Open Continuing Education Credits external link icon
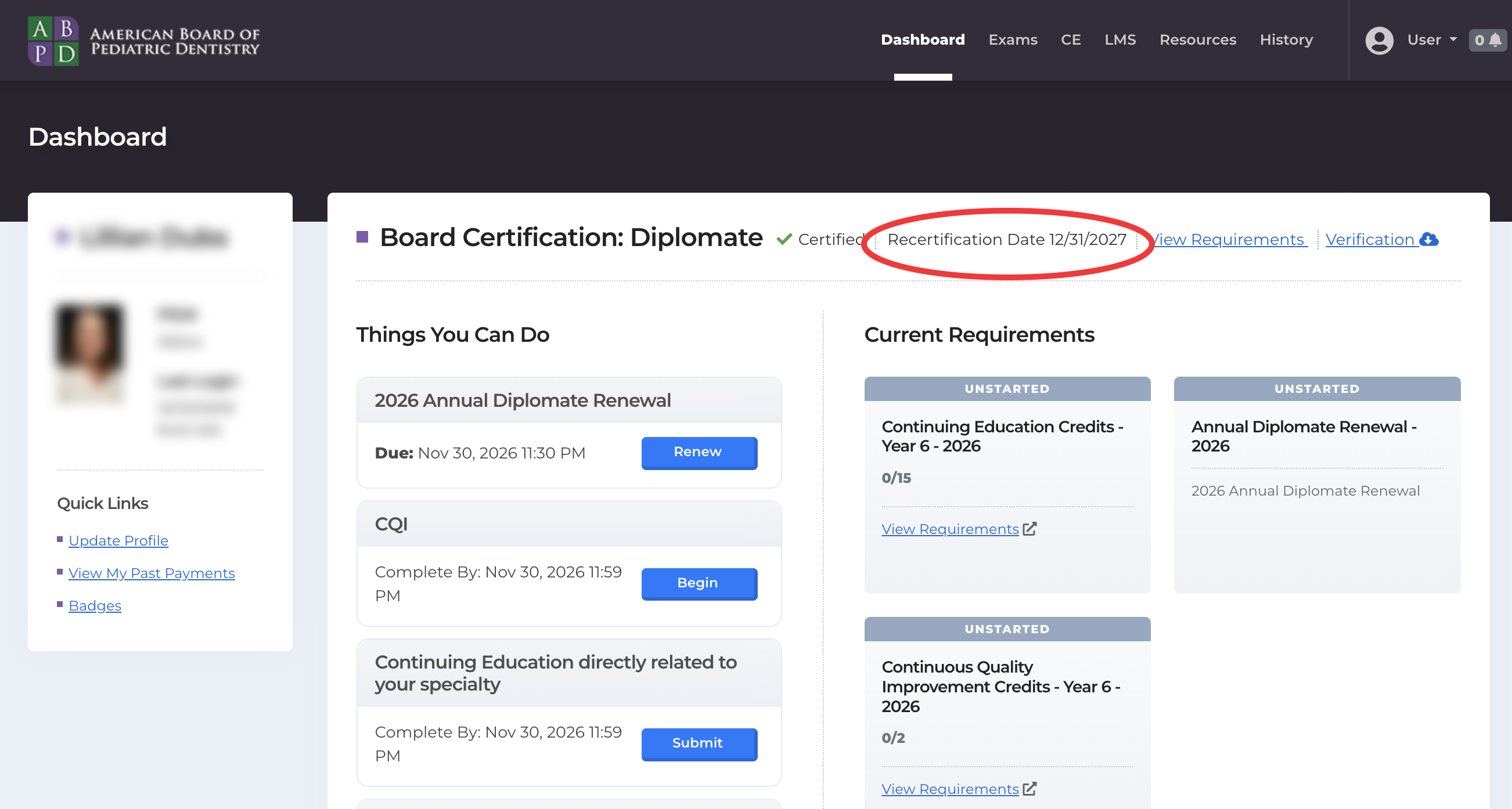Viewport: 1512px width, 809px height. click(1030, 529)
